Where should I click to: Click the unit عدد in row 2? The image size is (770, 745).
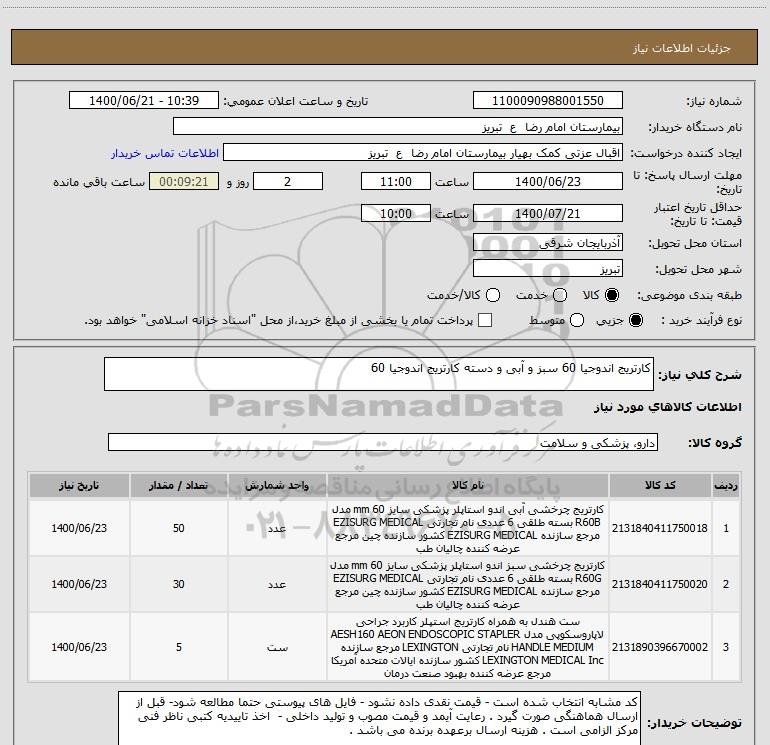pyautogui.click(x=277, y=584)
